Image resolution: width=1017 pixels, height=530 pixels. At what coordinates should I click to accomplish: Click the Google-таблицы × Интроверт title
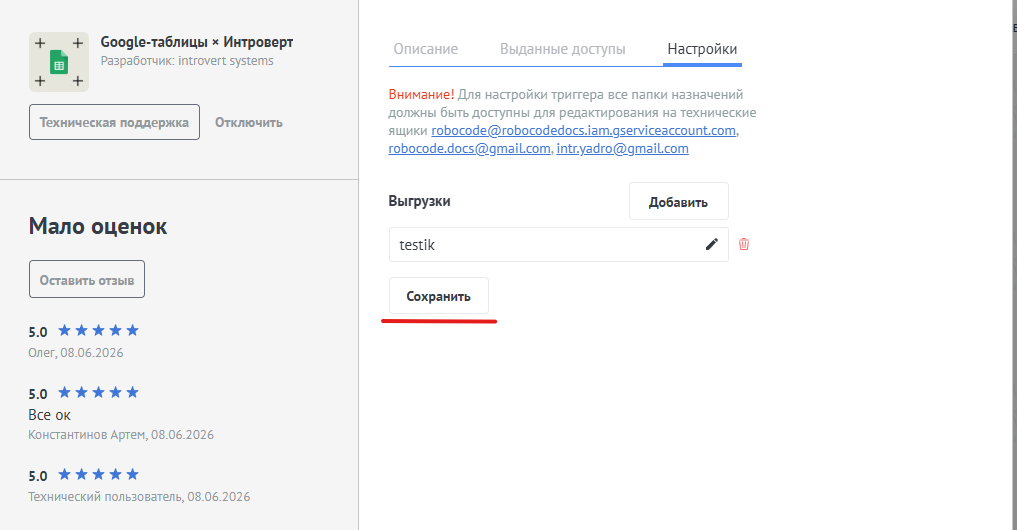point(197,42)
